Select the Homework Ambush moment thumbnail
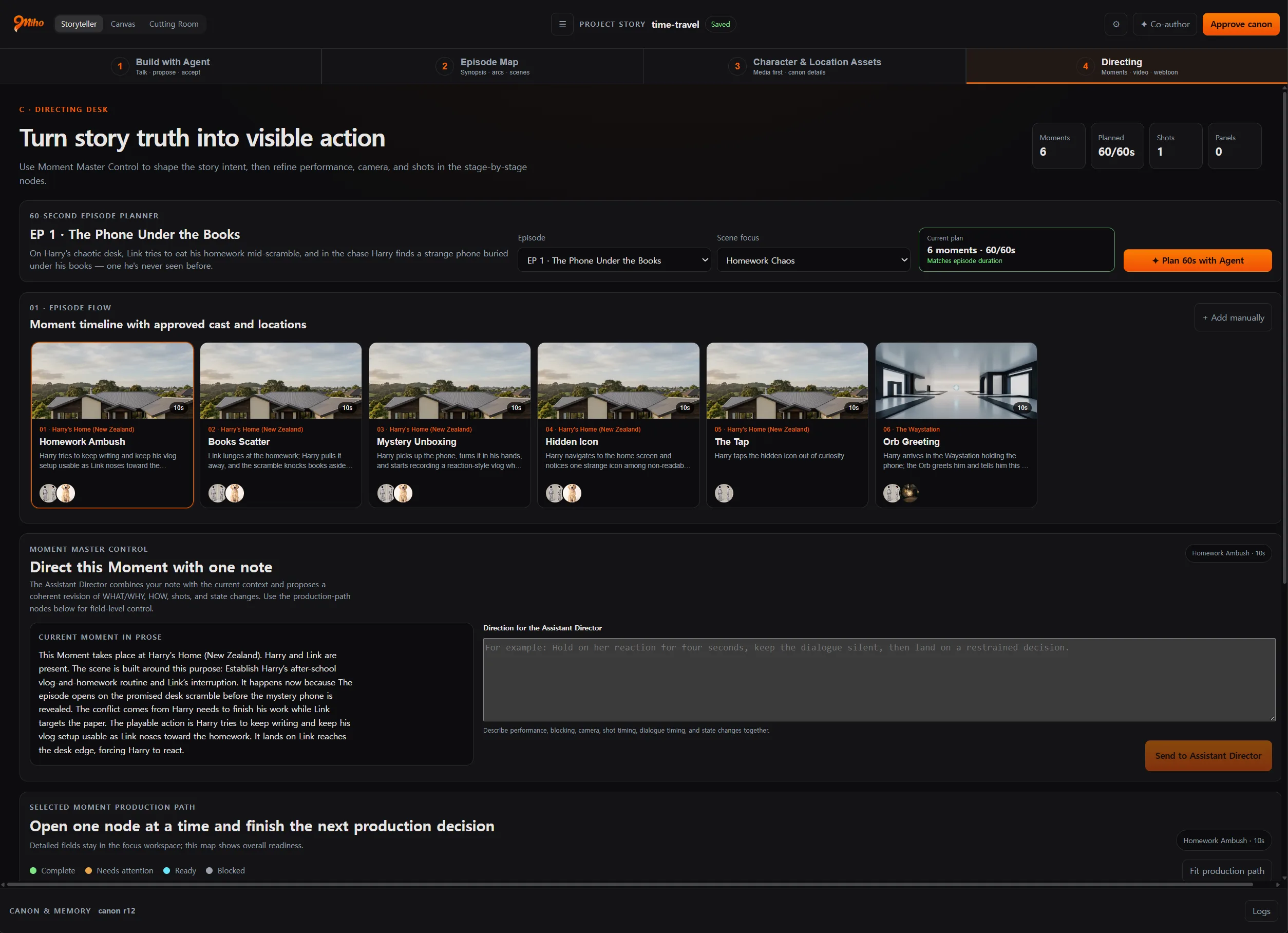 pos(112,380)
